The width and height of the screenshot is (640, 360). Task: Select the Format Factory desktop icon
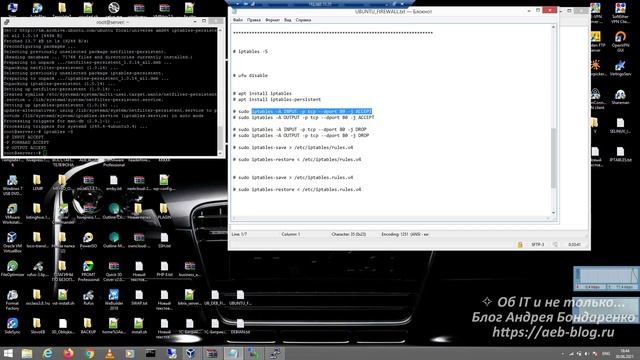coord(12,300)
